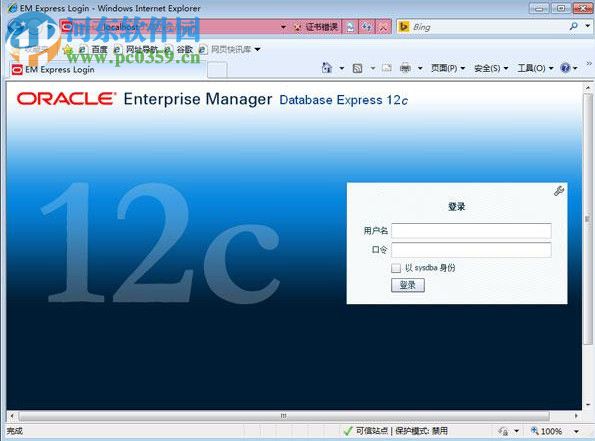Open the search provider dropdown arrow
Viewport: 595px width, 441px height.
click(587, 26)
